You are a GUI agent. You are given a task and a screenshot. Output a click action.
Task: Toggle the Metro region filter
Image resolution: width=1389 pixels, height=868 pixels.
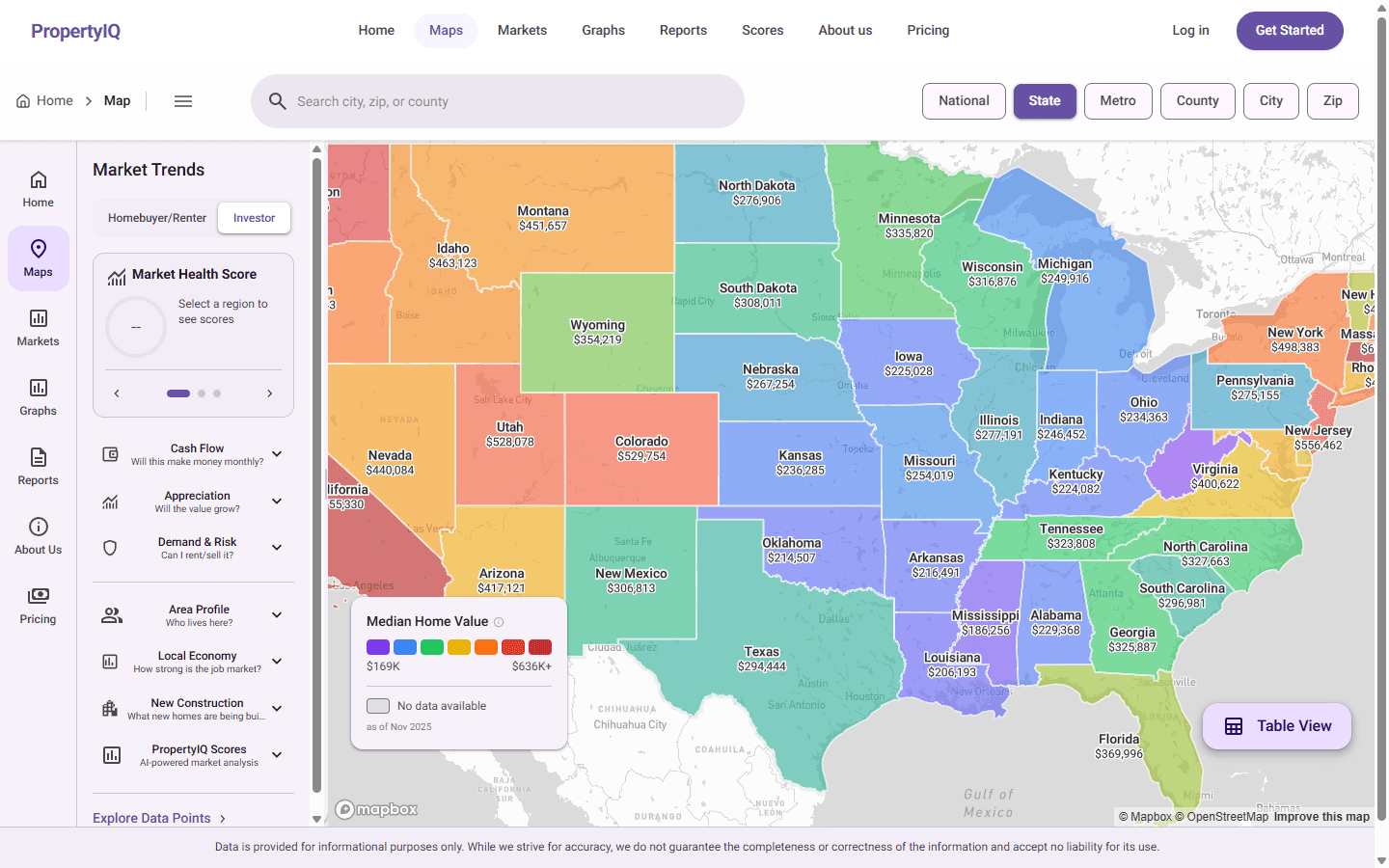pos(1118,100)
